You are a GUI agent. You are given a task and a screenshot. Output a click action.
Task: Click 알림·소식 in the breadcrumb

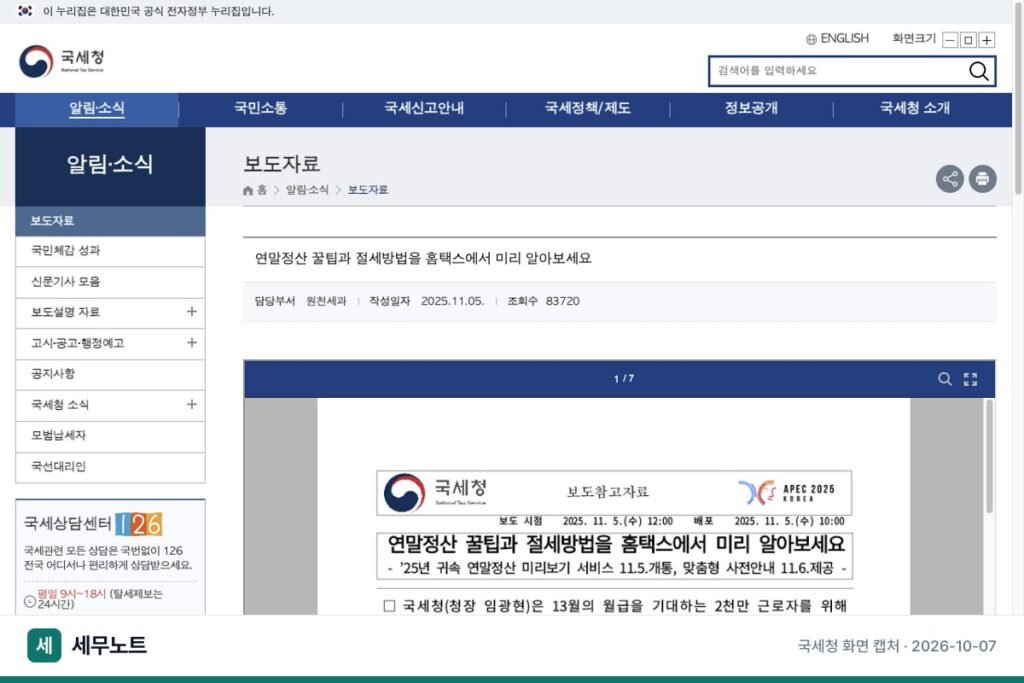(x=307, y=190)
